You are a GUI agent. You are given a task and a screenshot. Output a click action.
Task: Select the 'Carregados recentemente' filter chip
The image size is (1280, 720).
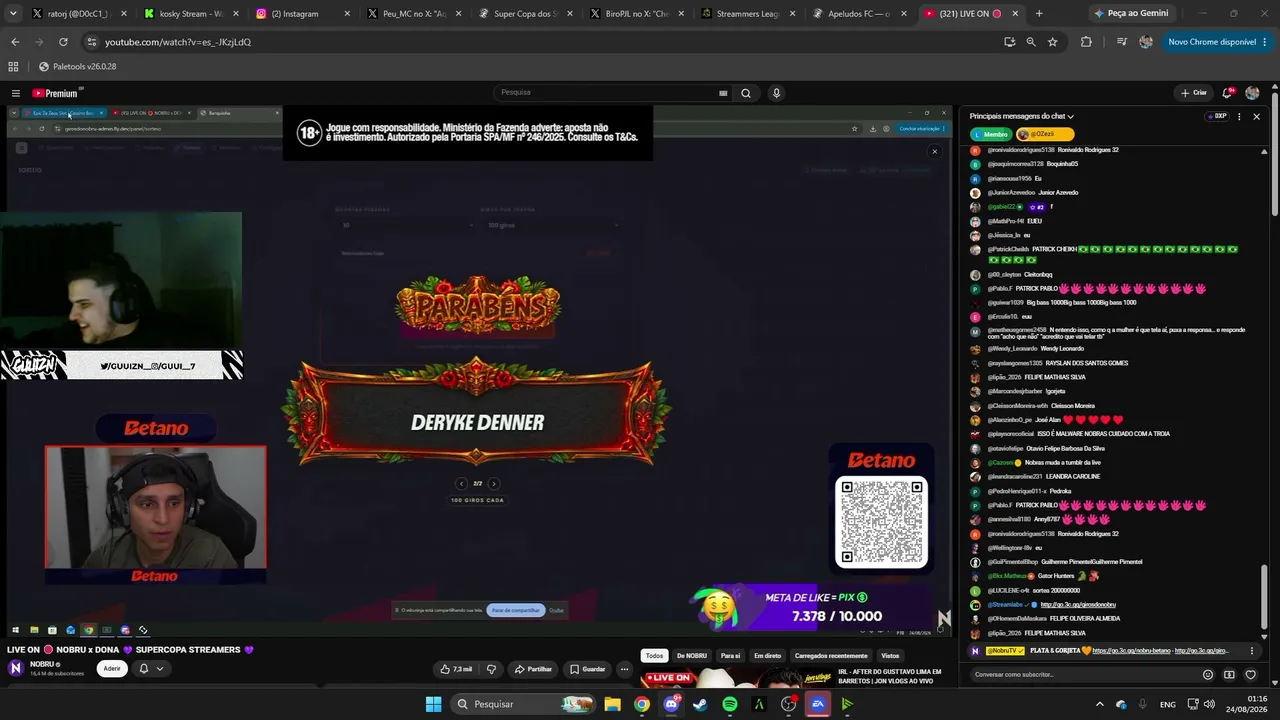coord(831,656)
